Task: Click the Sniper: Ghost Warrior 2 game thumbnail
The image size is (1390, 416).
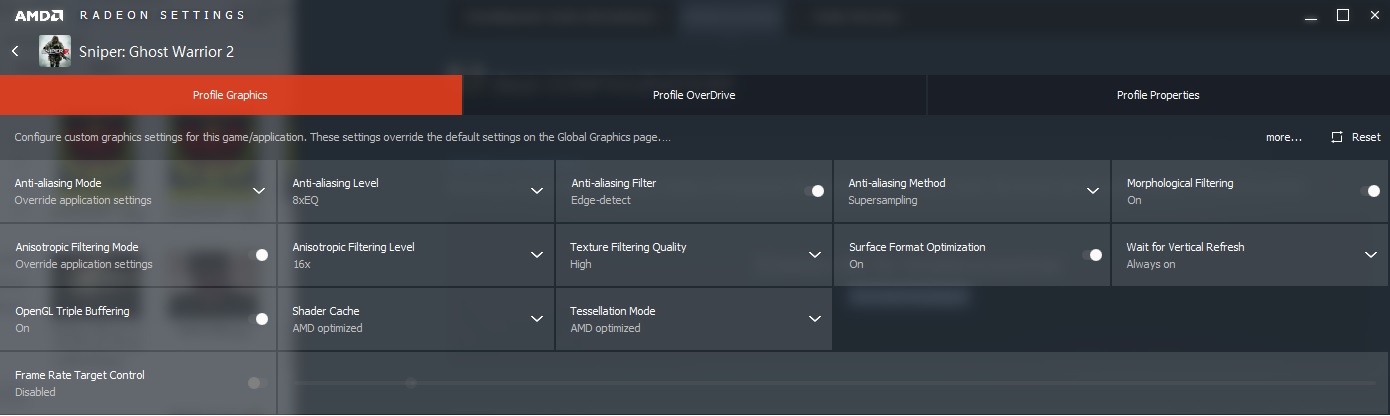Action: point(55,51)
